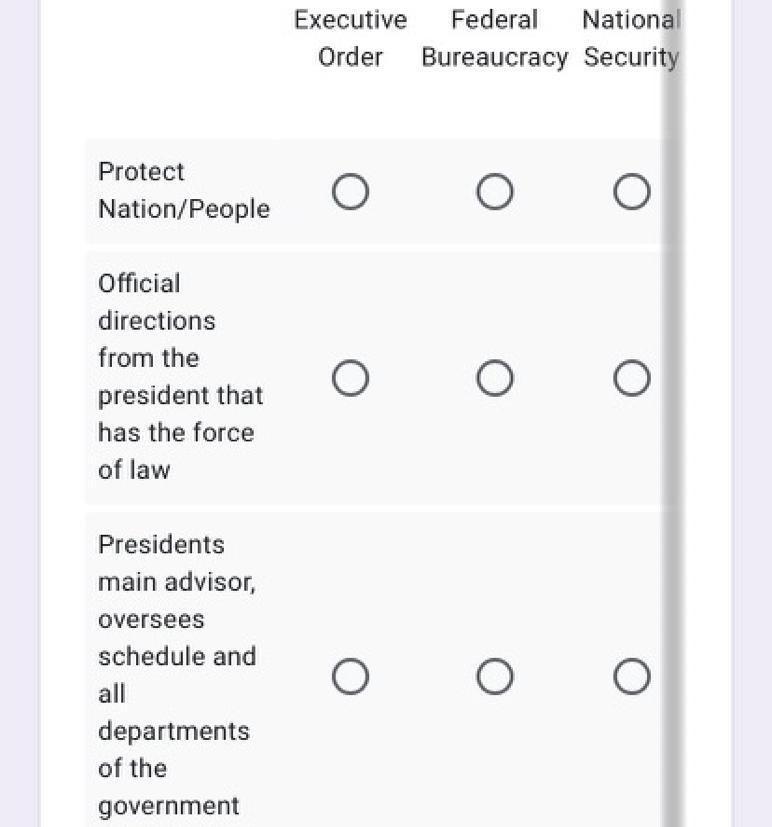The width and height of the screenshot is (772, 827).
Task: Select National Security for Protect Nation/People
Action: point(631,191)
